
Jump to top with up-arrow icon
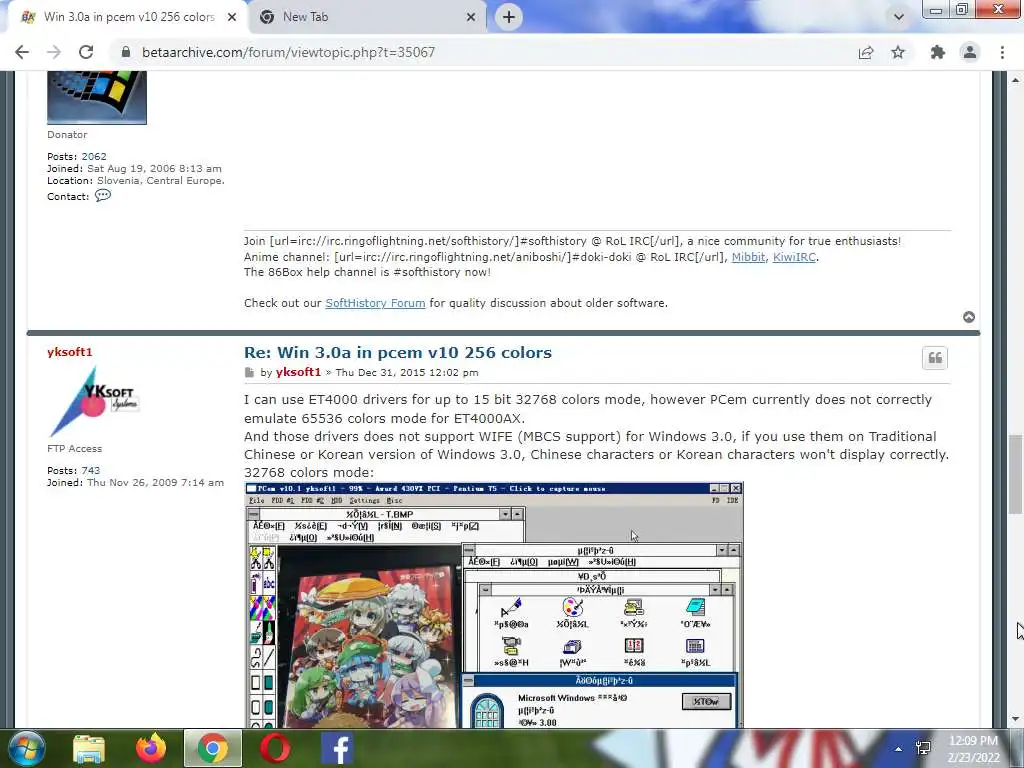(969, 317)
